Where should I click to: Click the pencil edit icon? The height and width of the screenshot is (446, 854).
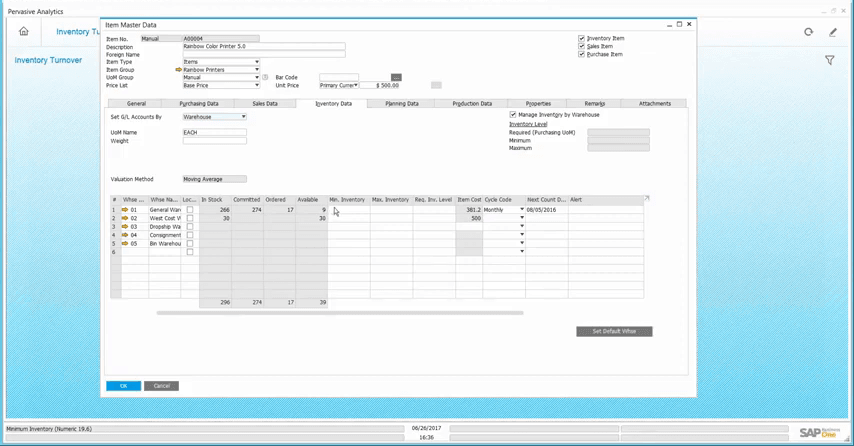833,32
